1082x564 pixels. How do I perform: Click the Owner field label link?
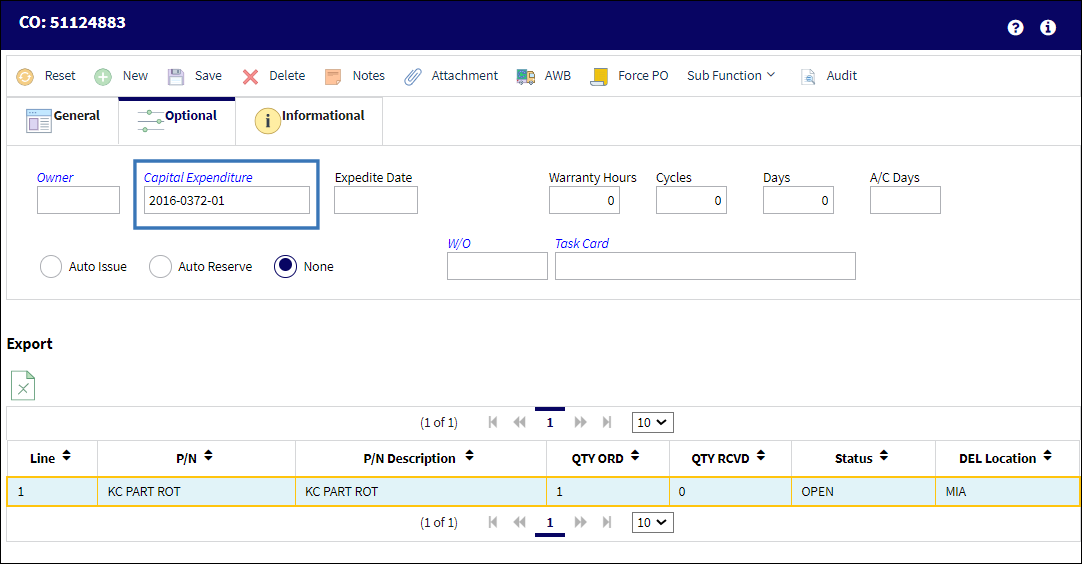click(x=55, y=177)
